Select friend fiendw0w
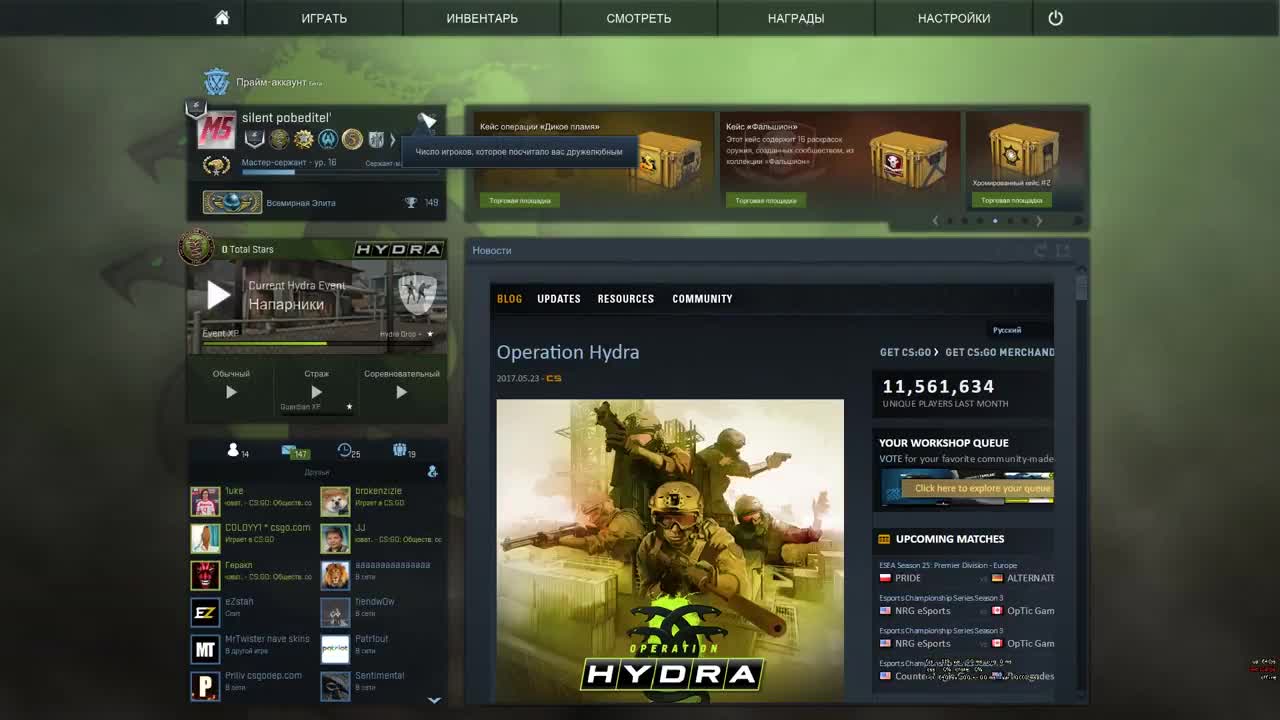The height and width of the screenshot is (720, 1280). pos(380,612)
